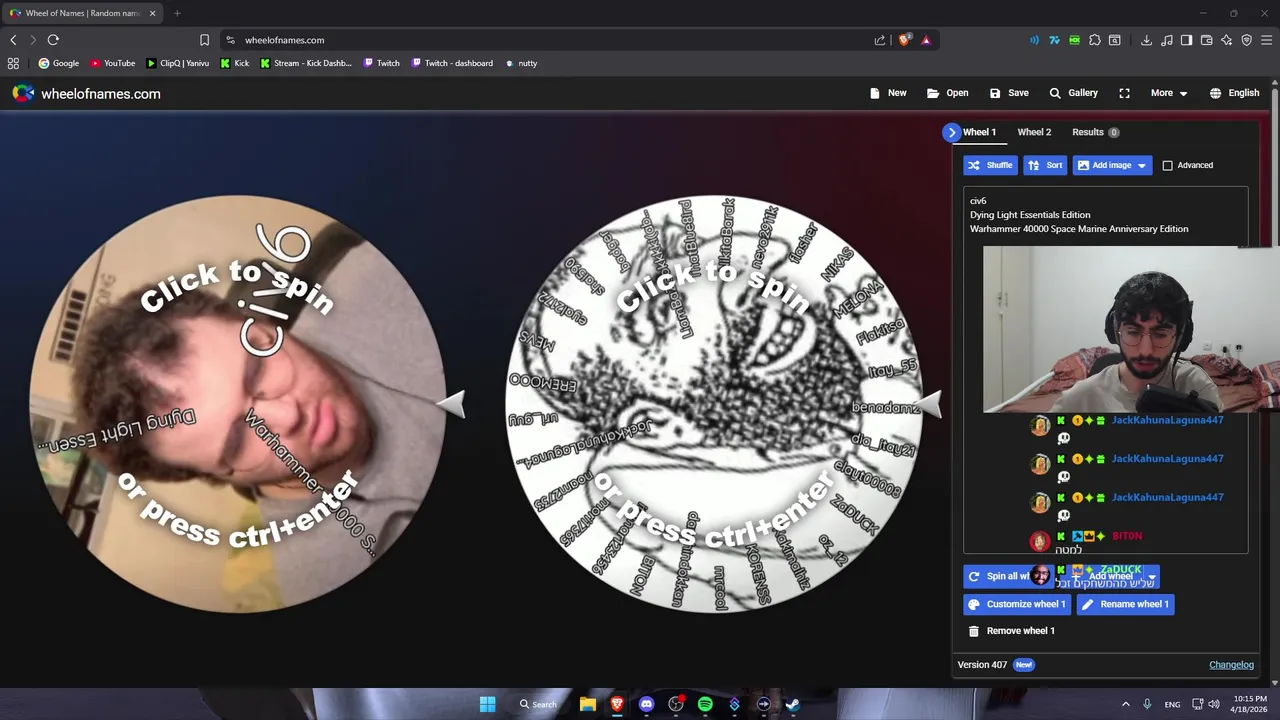This screenshot has height=720, width=1280.
Task: Click the blue sound-wave extension icon
Action: 1034,40
